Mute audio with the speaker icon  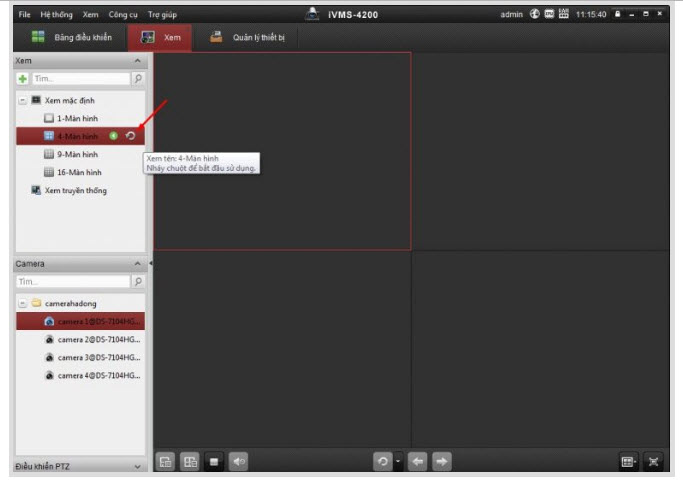239,461
